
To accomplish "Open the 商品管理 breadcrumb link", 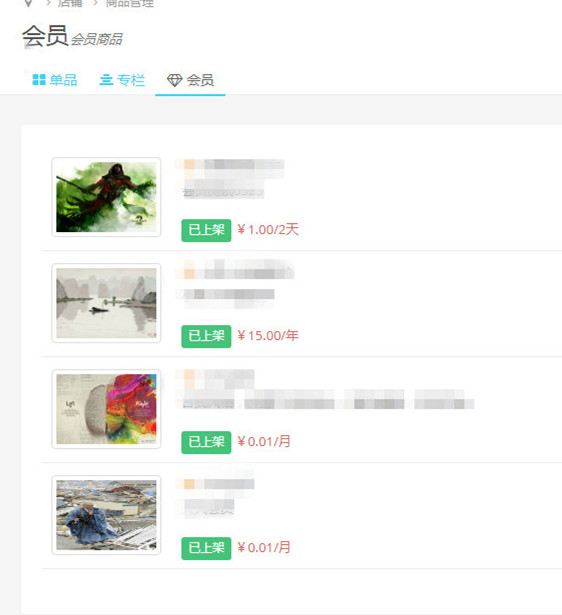I will click(130, 4).
